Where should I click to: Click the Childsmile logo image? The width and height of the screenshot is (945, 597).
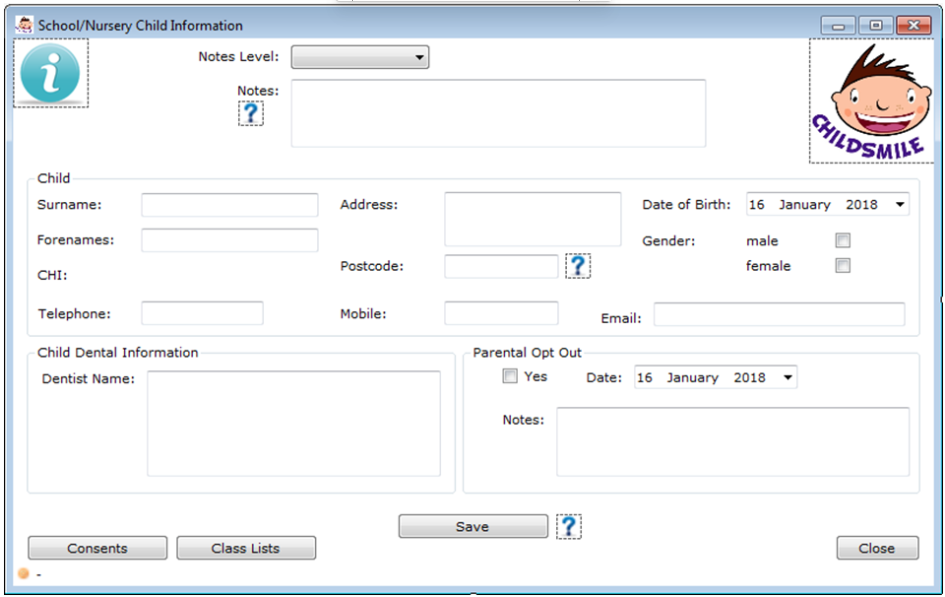click(x=871, y=102)
